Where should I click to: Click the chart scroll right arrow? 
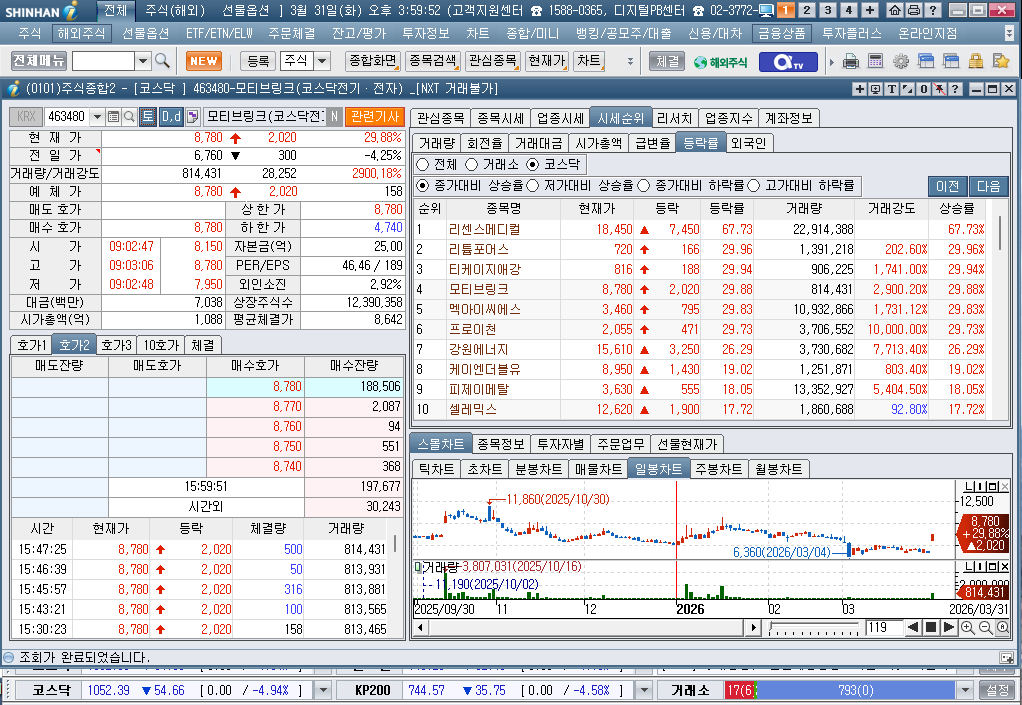753,627
